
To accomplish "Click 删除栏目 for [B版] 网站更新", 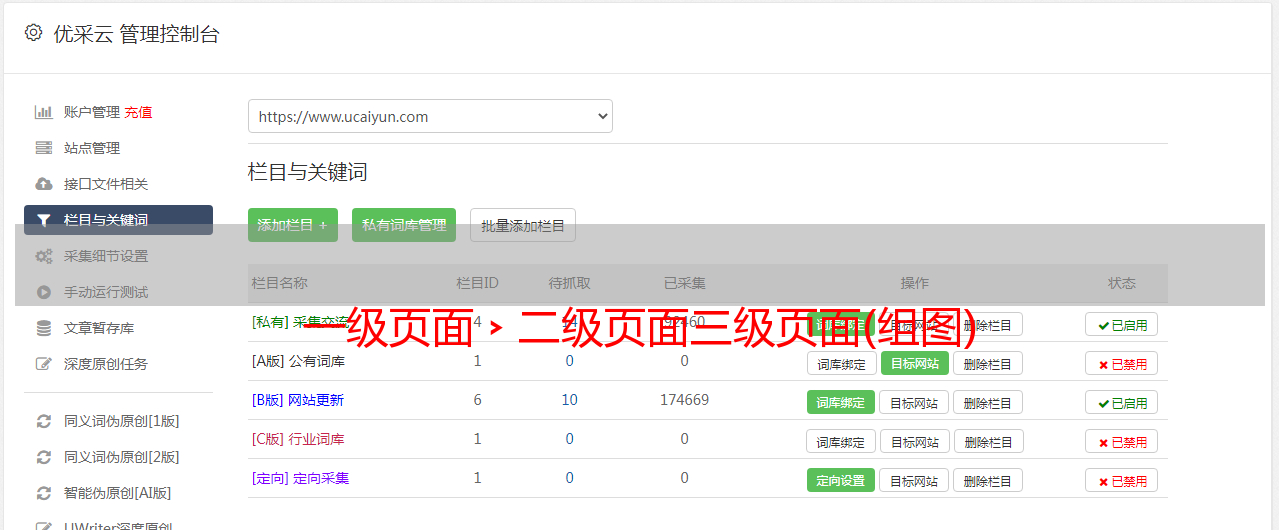I will (988, 402).
